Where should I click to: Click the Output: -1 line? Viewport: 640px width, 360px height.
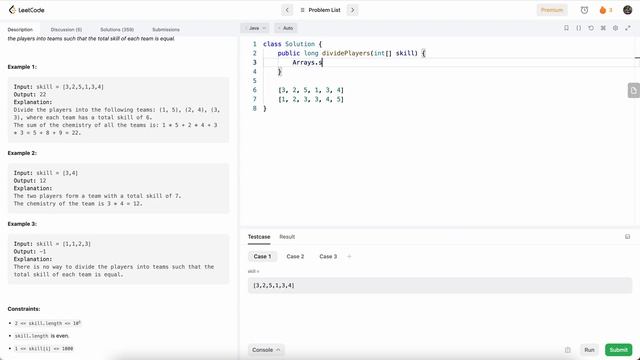tap(30, 251)
